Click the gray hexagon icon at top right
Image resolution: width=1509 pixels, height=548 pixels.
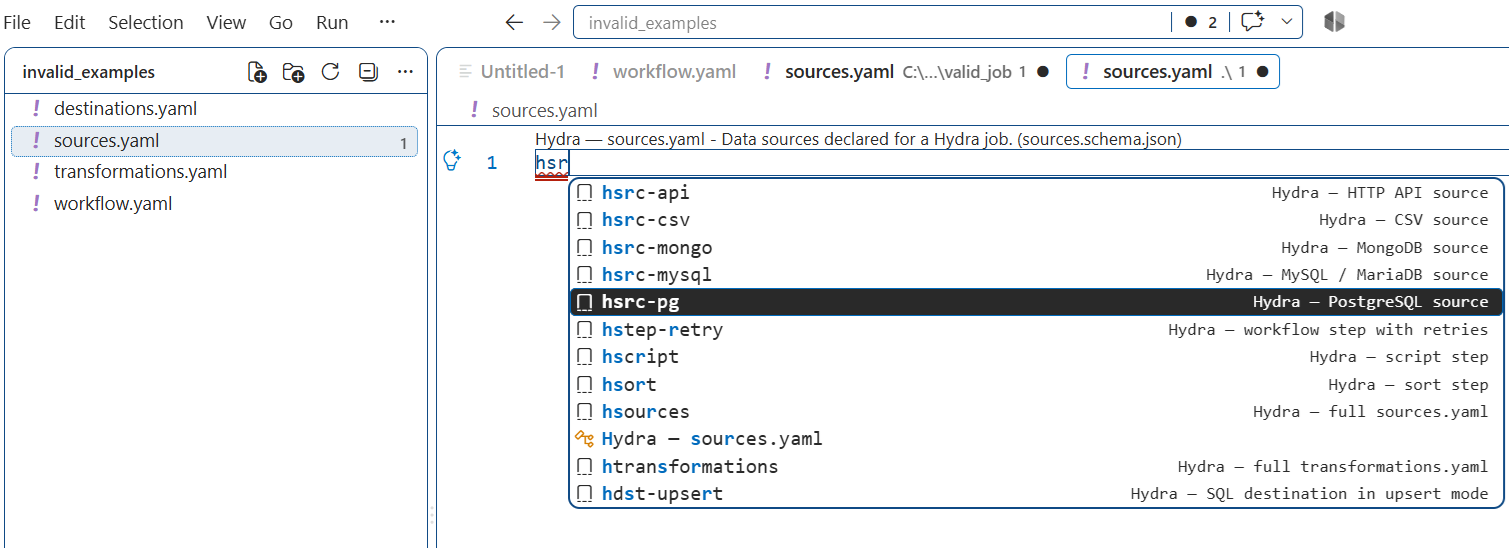[x=1334, y=22]
